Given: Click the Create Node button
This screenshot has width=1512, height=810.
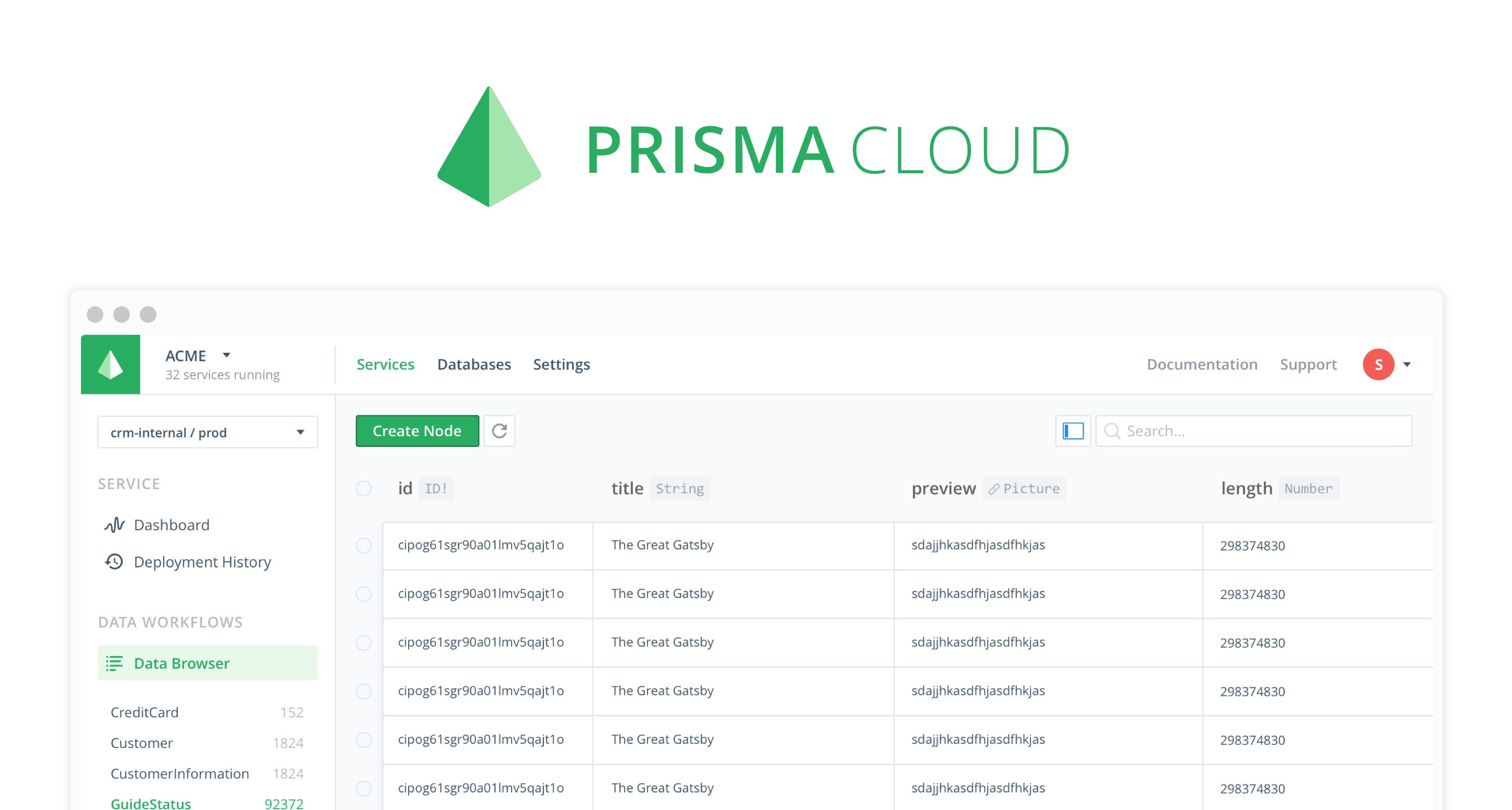Looking at the screenshot, I should point(417,431).
